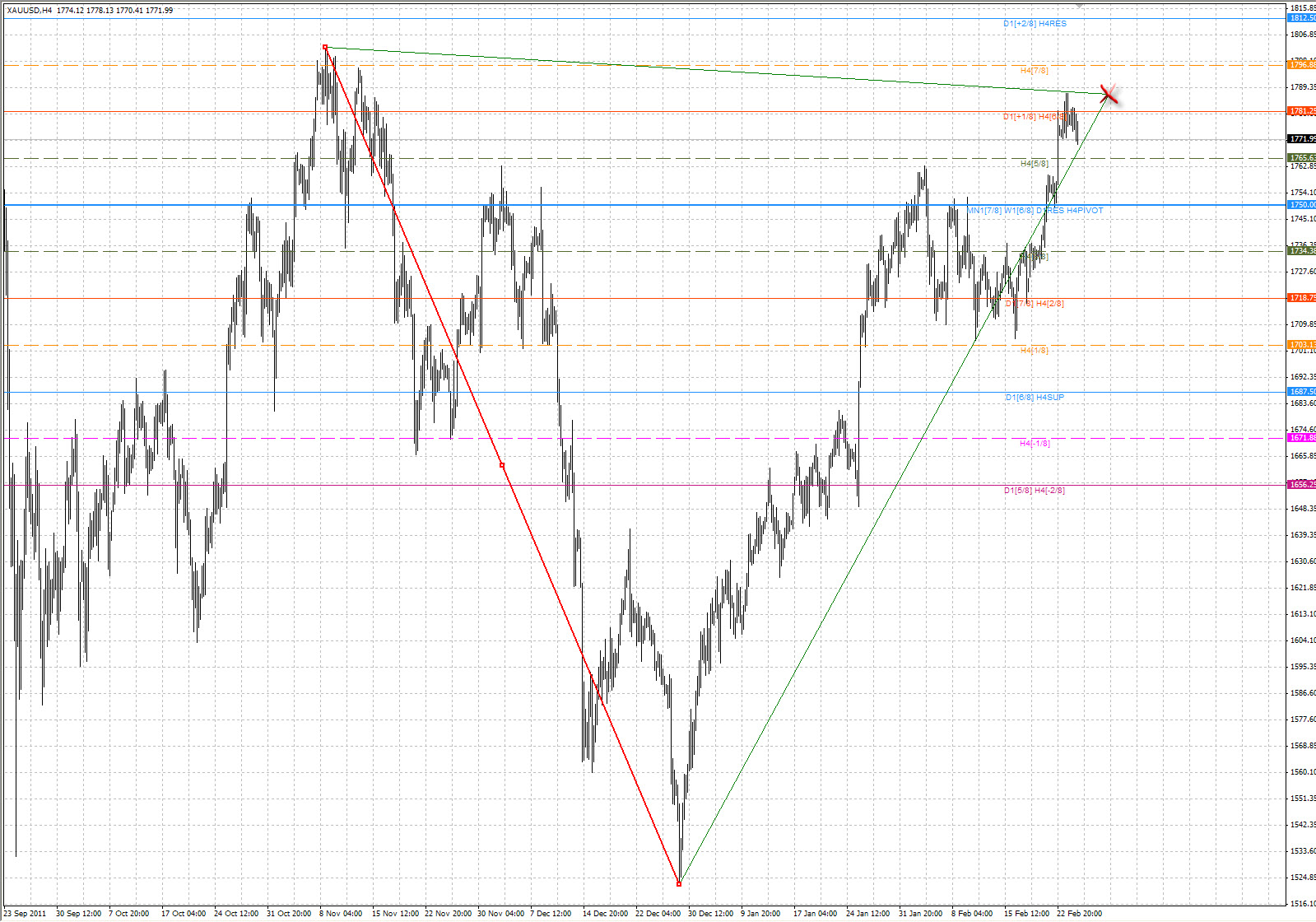The width and height of the screenshot is (1316, 922).
Task: Click the black current price tag 1771.99
Action: click(x=1301, y=139)
